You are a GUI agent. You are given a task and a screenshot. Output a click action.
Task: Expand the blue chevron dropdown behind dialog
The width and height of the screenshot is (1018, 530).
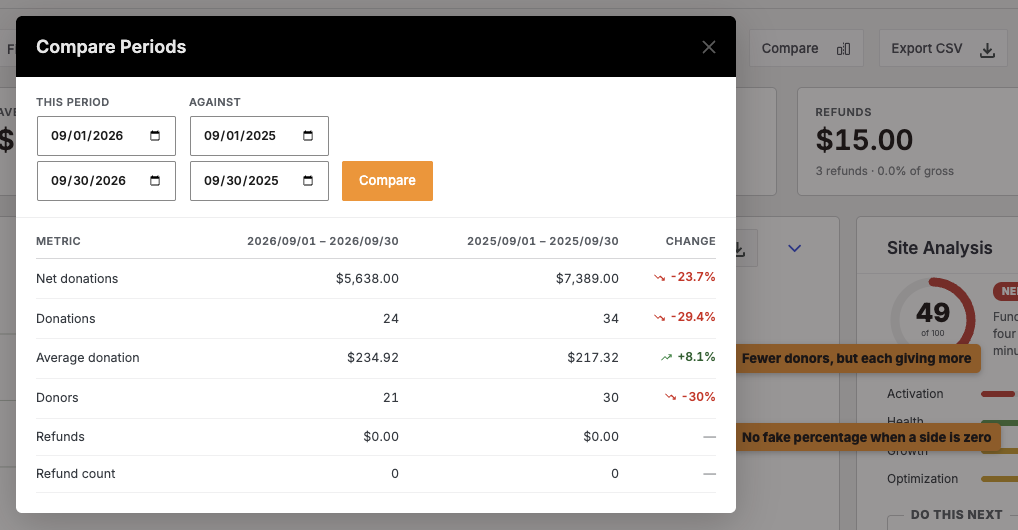794,247
